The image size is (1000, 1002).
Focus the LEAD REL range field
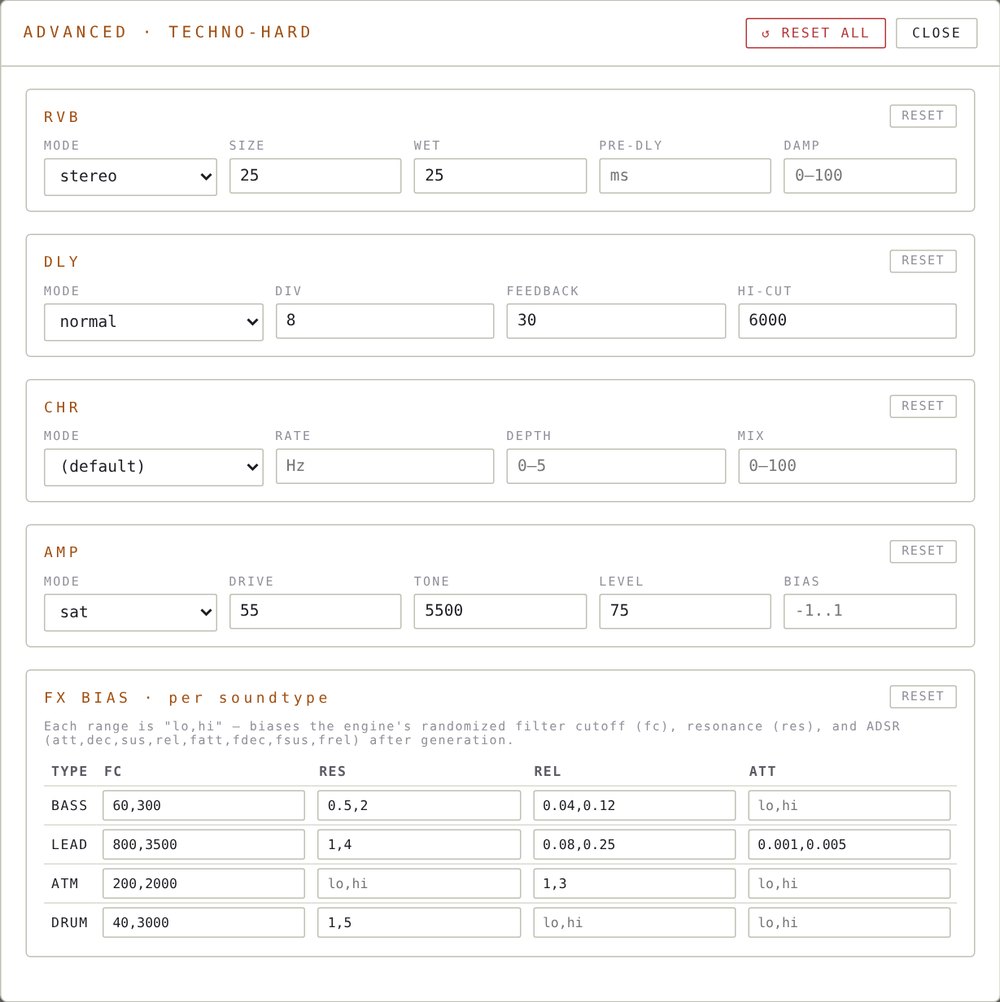point(635,844)
